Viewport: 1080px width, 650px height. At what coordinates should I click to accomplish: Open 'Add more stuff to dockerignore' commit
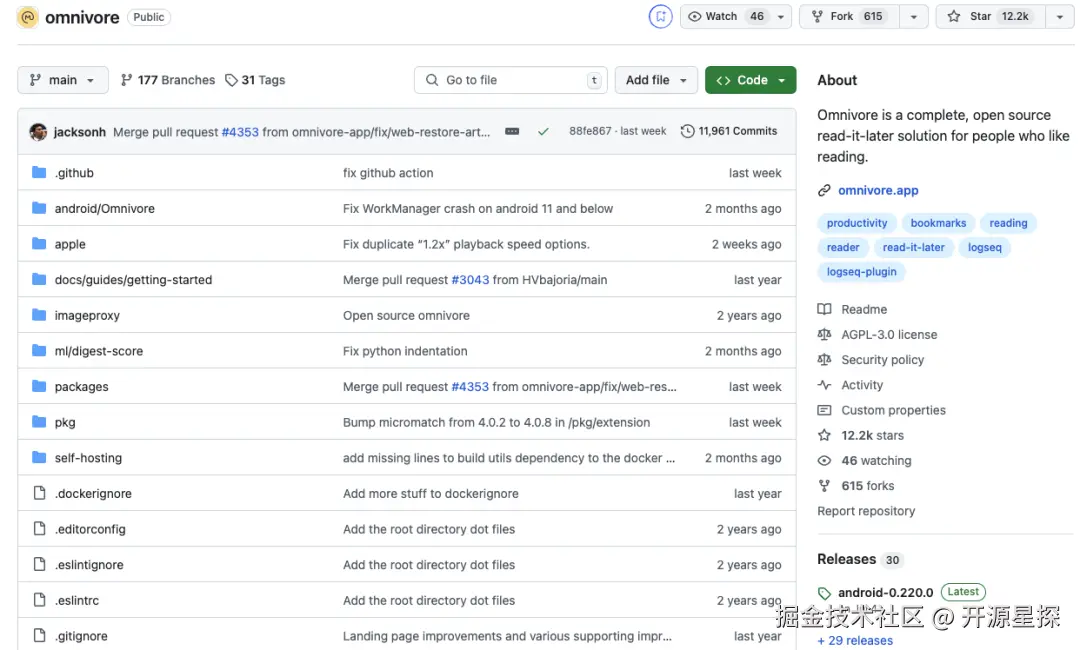[x=430, y=494]
